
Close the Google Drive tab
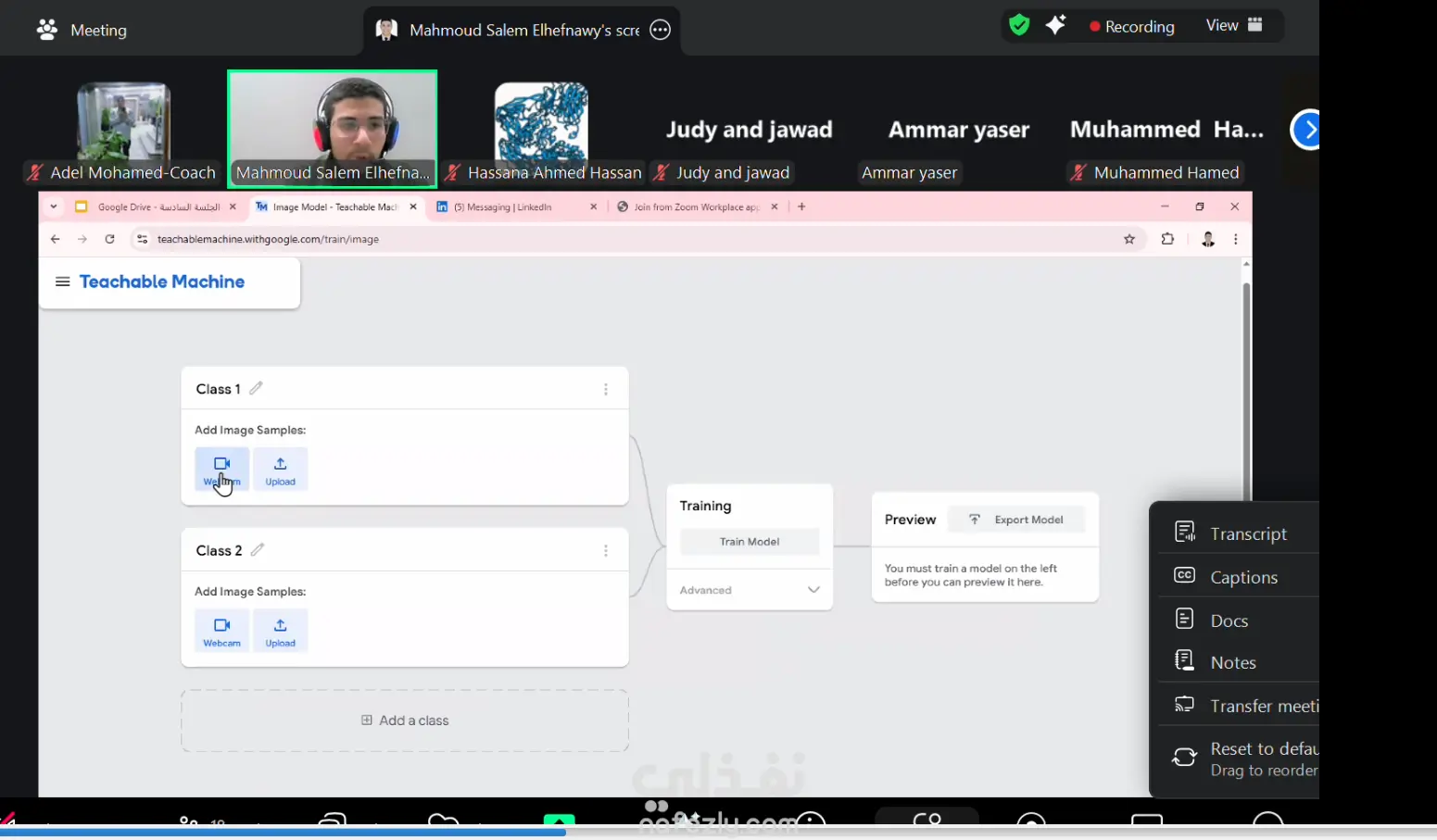[x=233, y=207]
